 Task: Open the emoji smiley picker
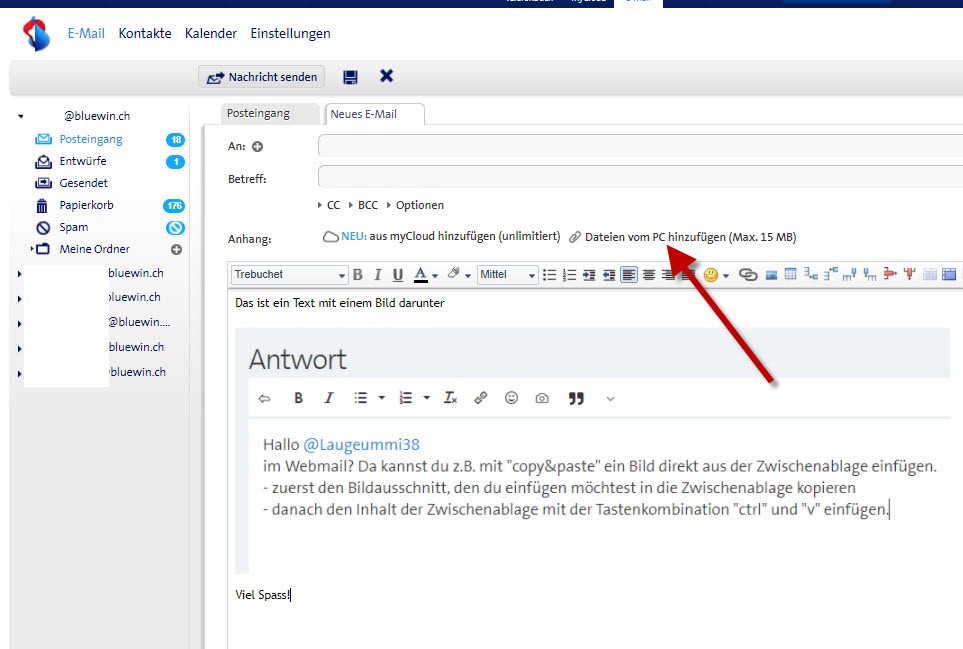pyautogui.click(x=711, y=275)
